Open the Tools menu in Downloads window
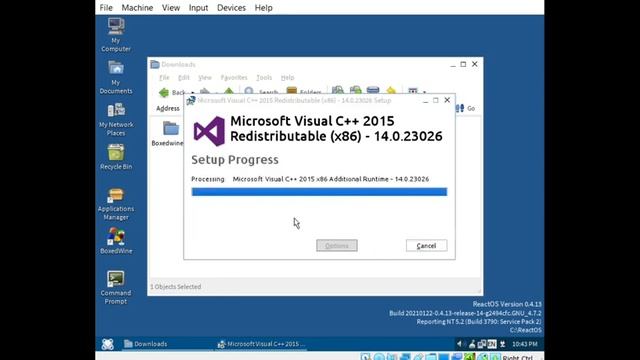640x360 pixels. pyautogui.click(x=264, y=78)
